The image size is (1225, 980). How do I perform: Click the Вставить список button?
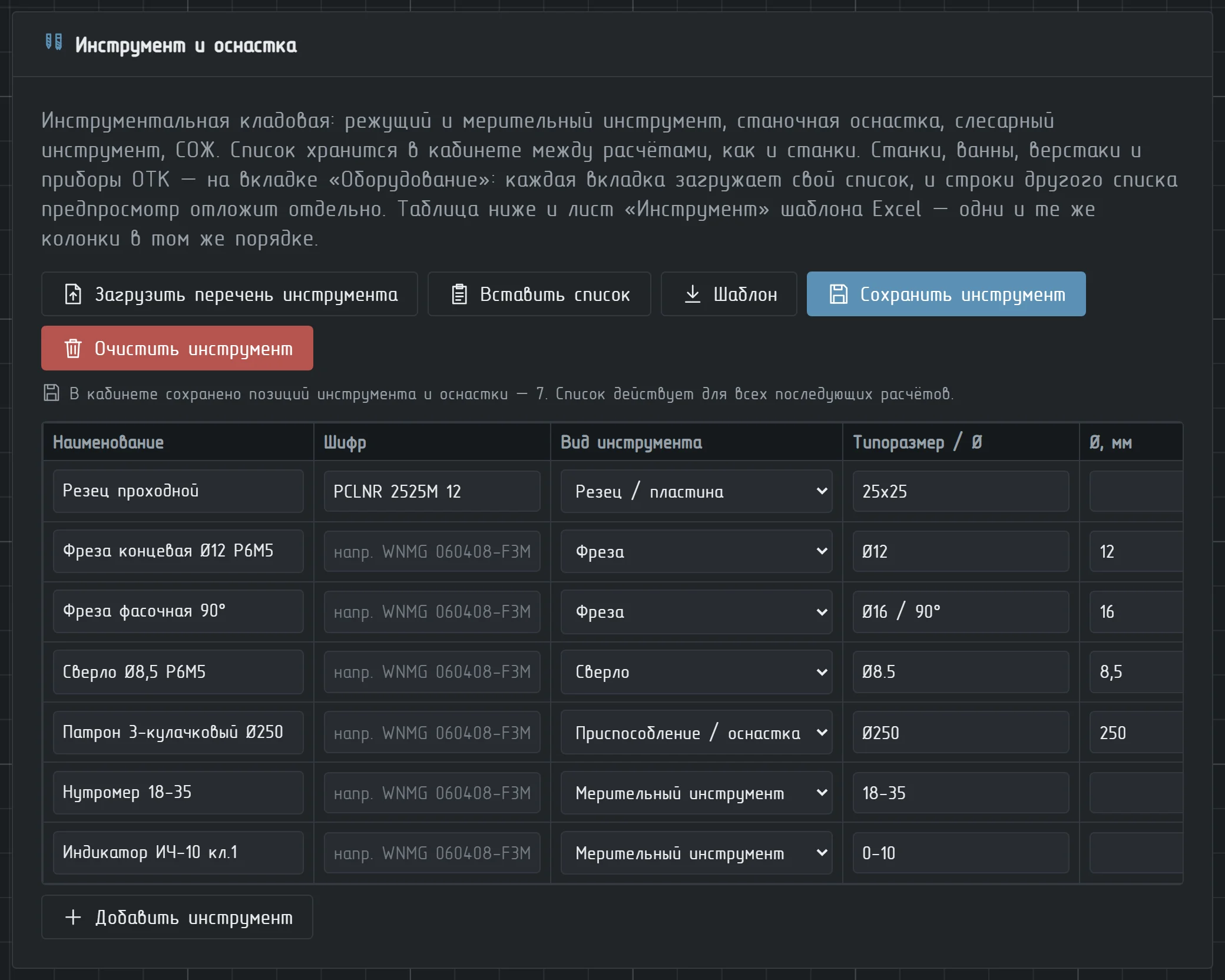(x=539, y=294)
